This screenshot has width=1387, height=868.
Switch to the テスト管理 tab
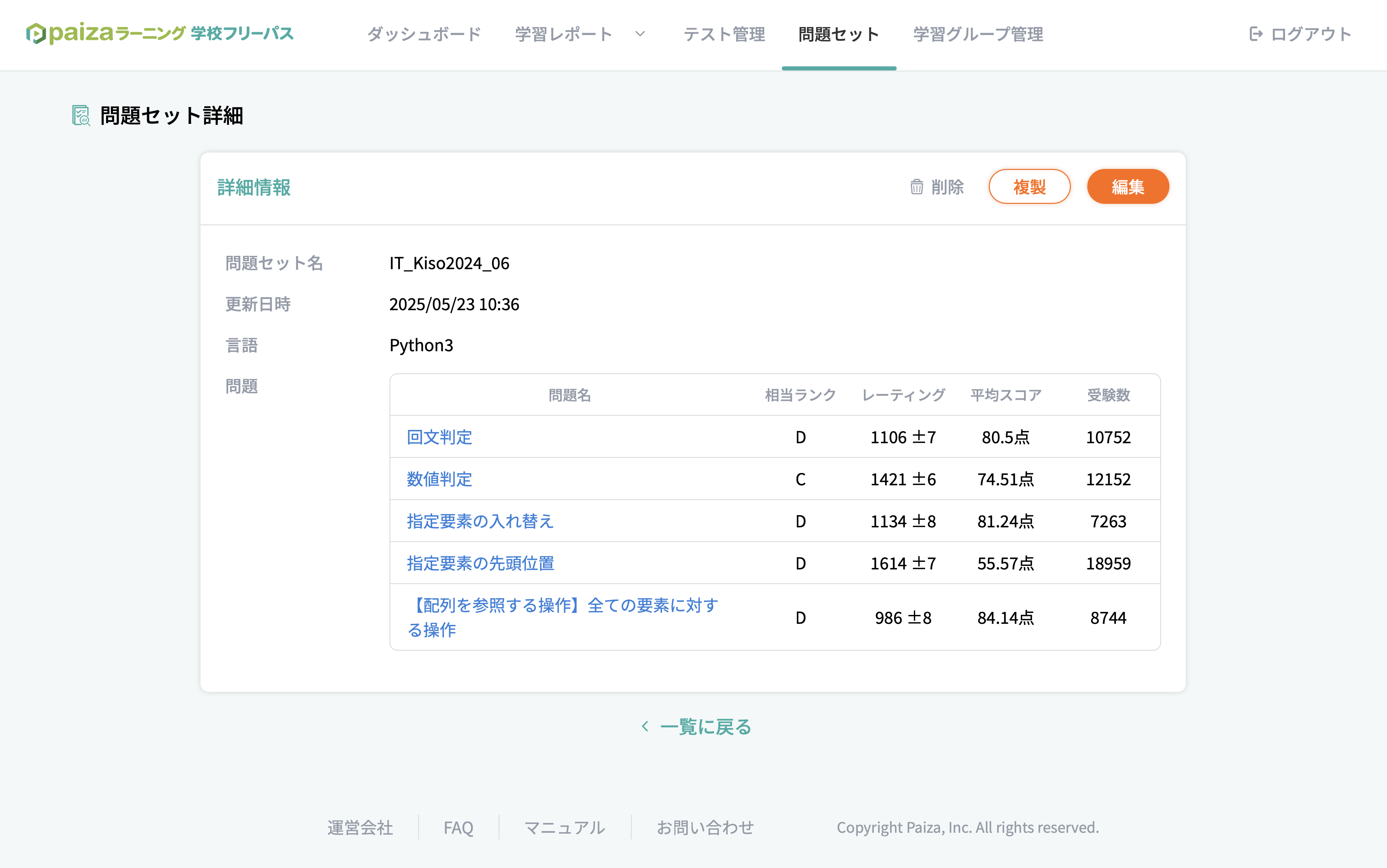724,34
